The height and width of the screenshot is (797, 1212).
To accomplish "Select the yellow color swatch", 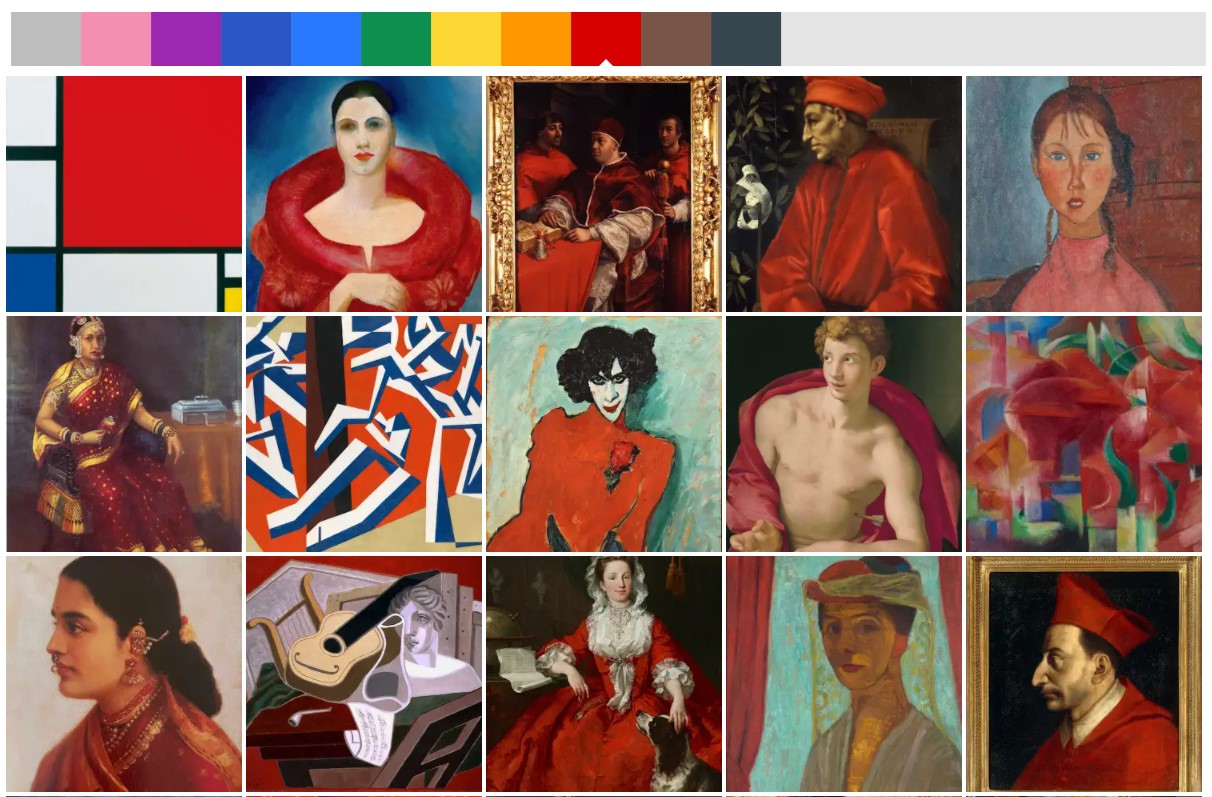I will (x=466, y=39).
